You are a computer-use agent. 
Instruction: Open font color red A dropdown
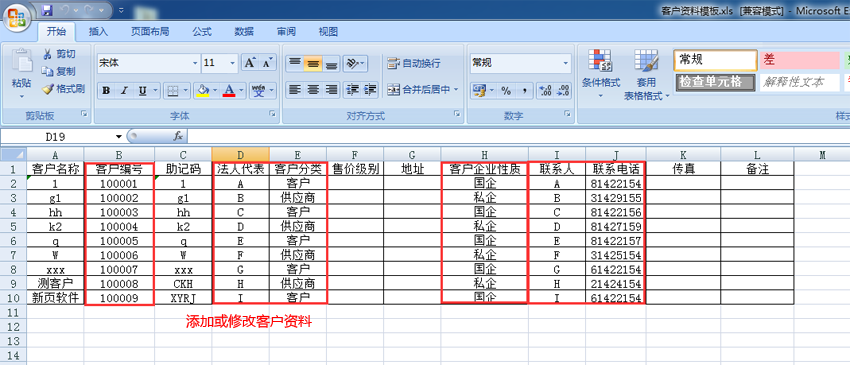tap(242, 91)
